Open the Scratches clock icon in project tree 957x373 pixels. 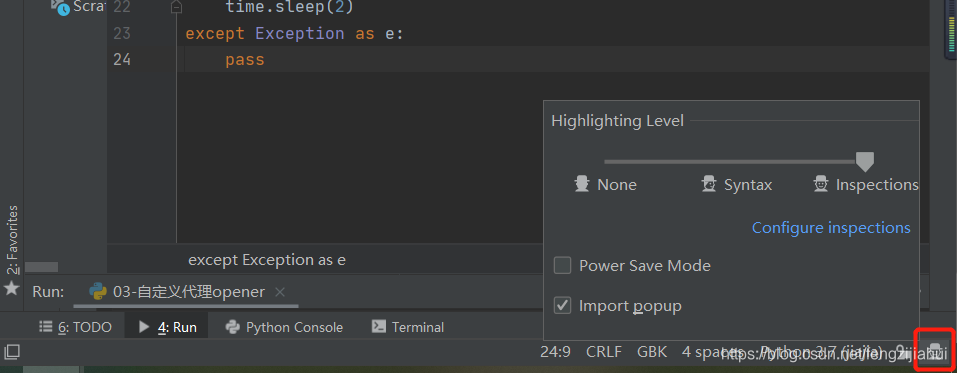(60, 7)
